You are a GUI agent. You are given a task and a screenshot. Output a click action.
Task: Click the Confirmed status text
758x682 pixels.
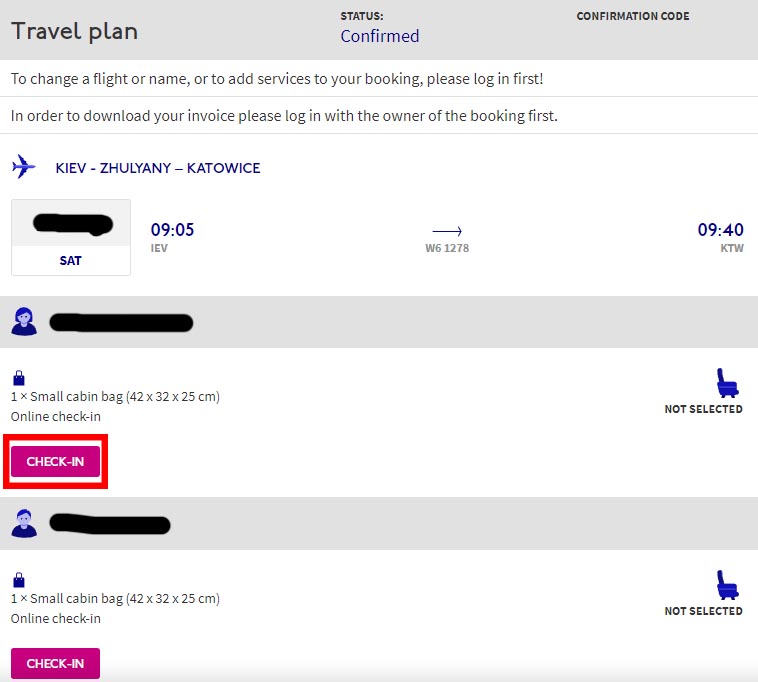pos(379,36)
